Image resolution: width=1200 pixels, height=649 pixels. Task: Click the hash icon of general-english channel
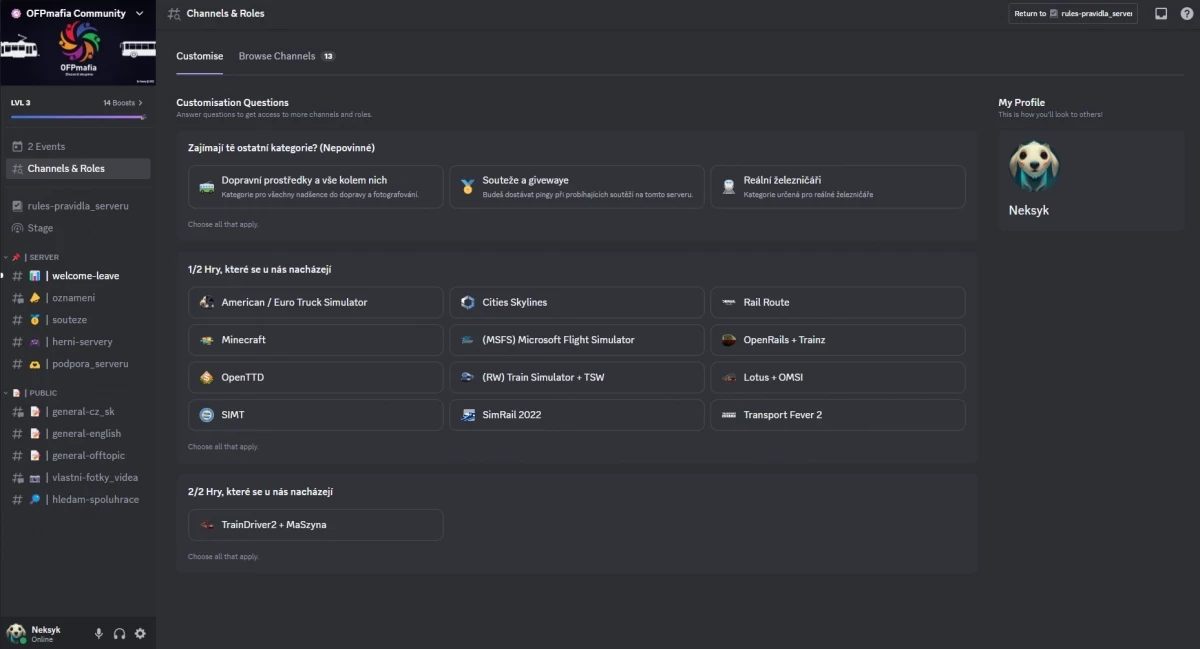(17, 434)
